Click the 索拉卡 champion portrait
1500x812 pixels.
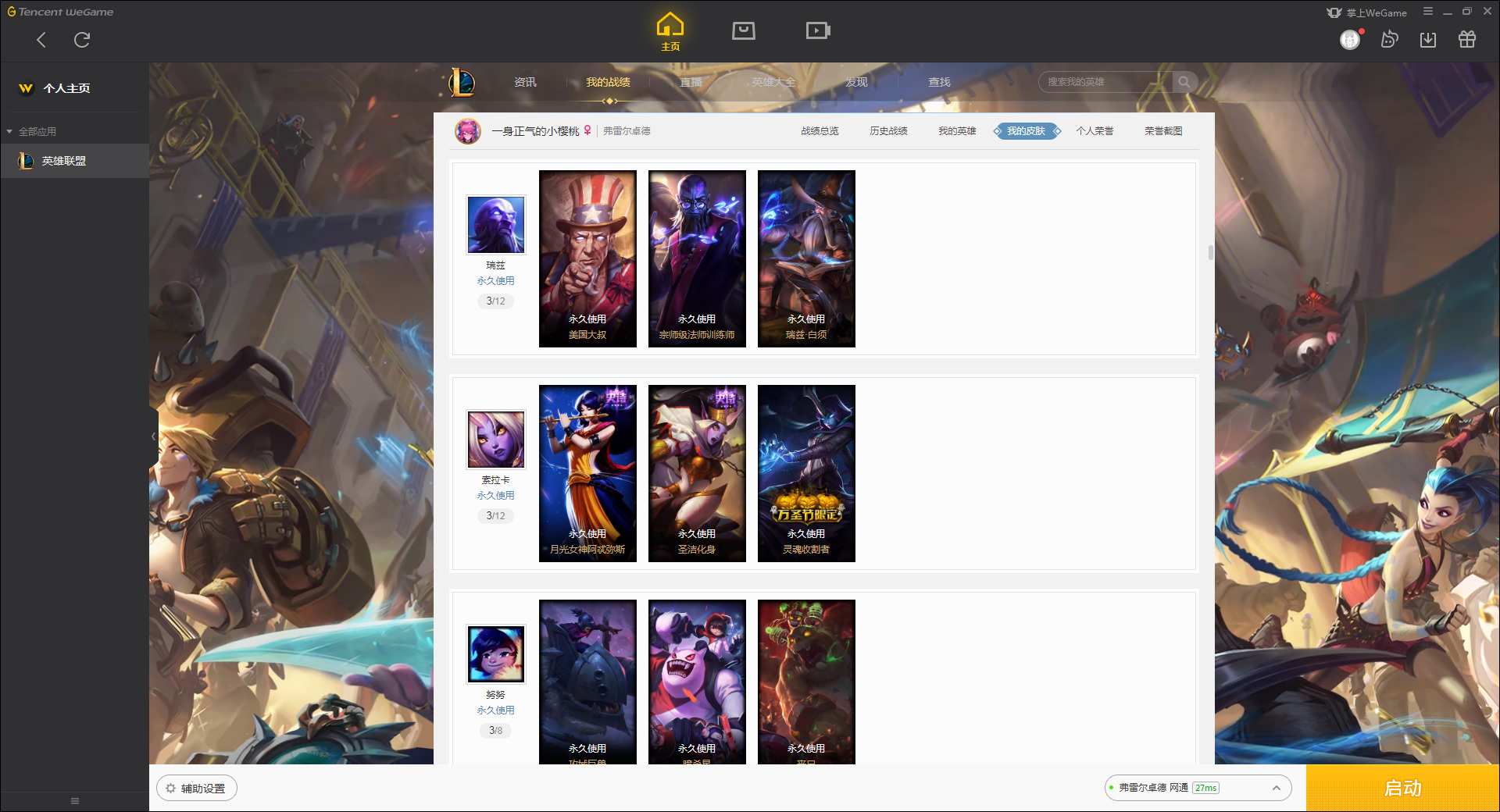pyautogui.click(x=496, y=440)
